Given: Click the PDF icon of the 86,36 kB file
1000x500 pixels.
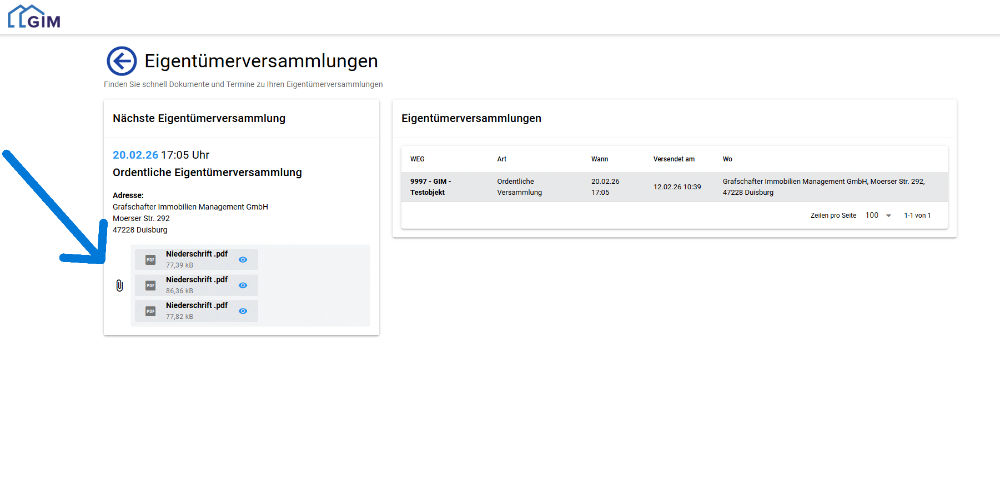Looking at the screenshot, I should (x=150, y=285).
